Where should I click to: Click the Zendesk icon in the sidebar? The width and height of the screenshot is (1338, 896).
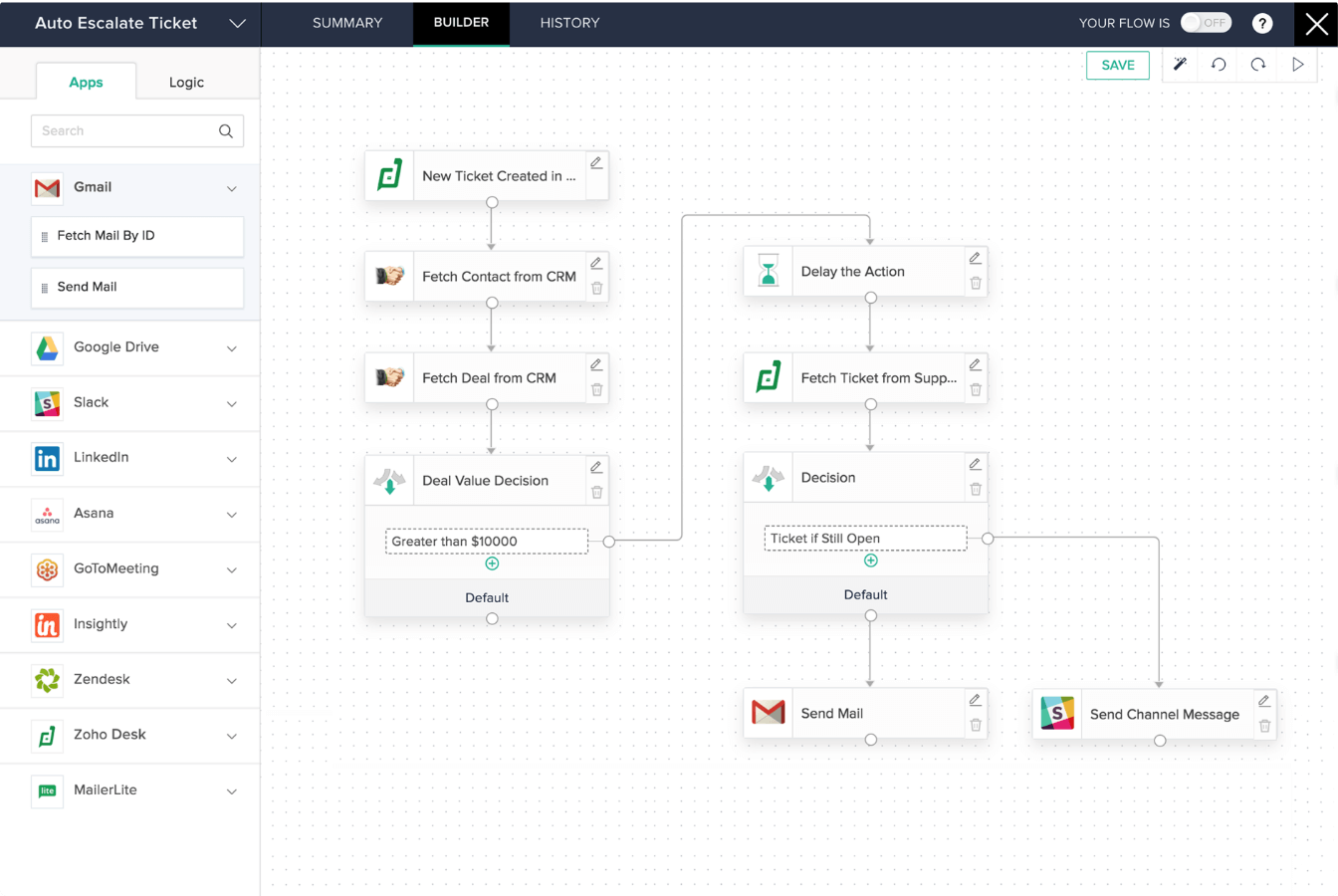(47, 680)
